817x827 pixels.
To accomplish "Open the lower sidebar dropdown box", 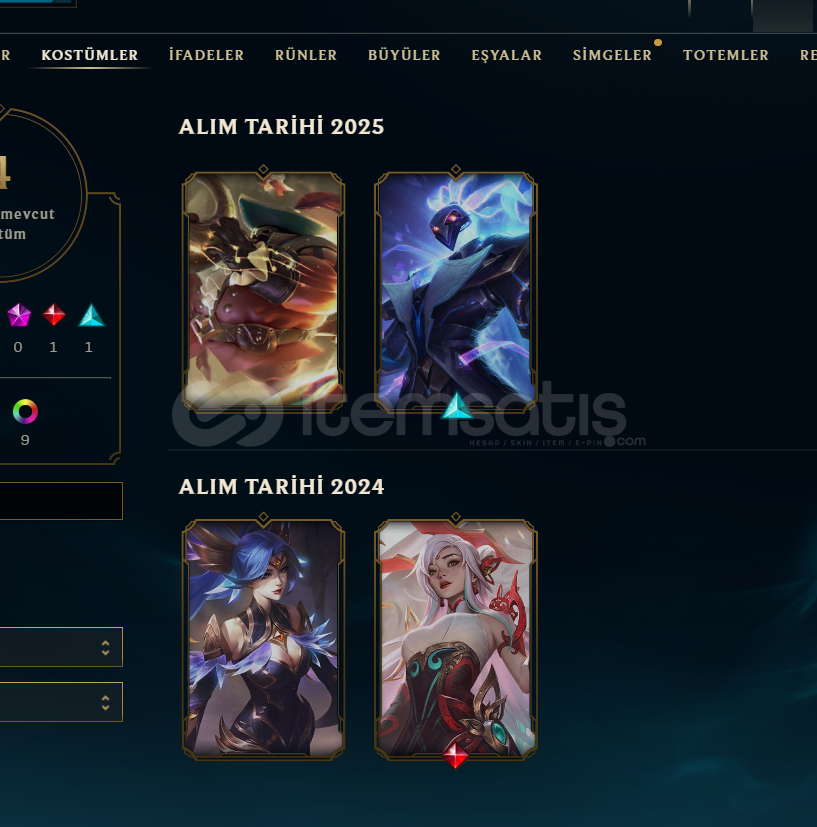I will 61,702.
